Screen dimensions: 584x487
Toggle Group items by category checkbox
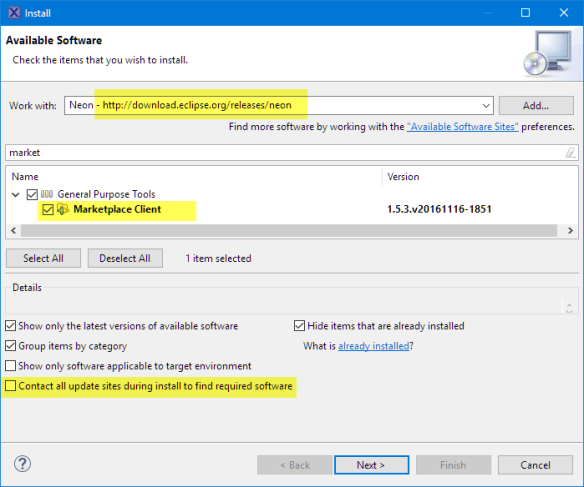(x=10, y=346)
